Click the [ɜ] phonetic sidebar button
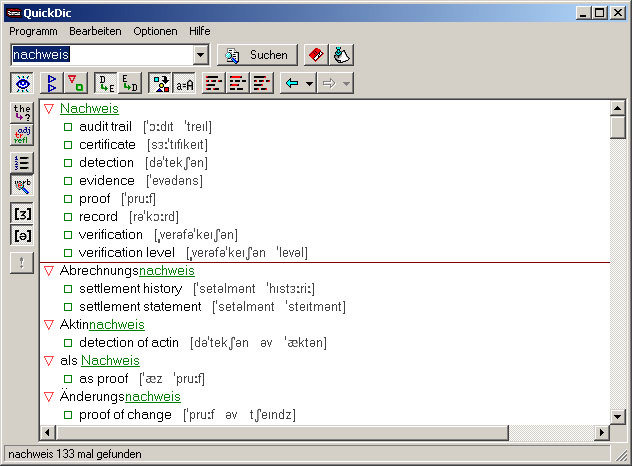632x466 pixels. tap(22, 213)
